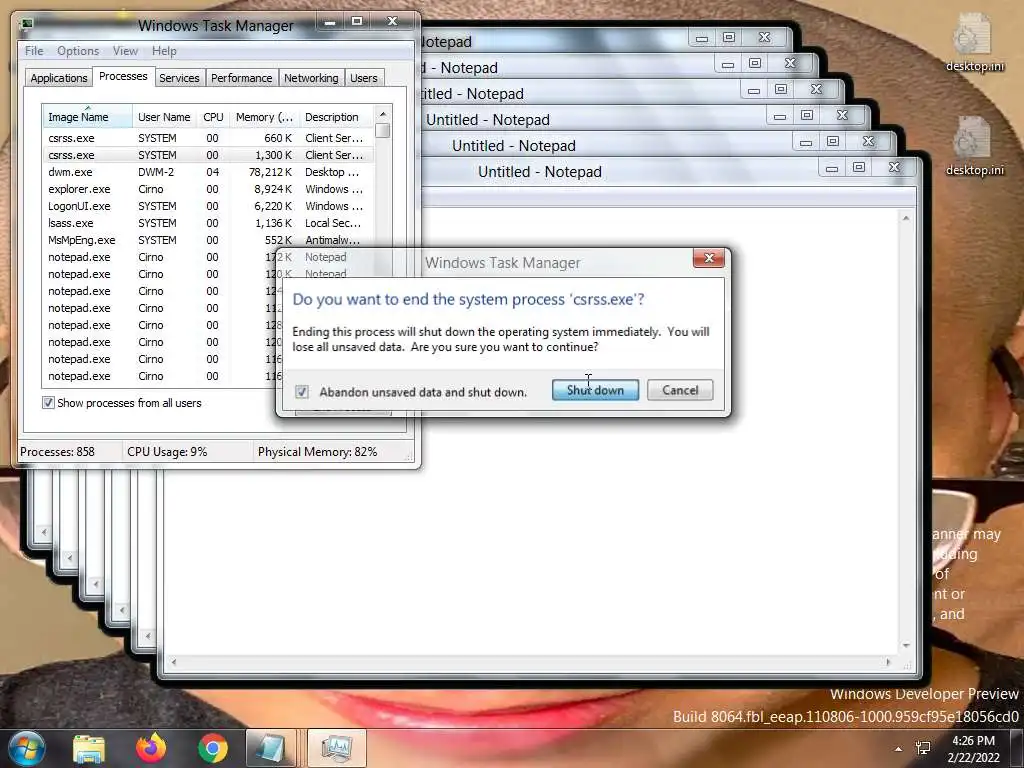Click the network tray icon

tap(923, 748)
